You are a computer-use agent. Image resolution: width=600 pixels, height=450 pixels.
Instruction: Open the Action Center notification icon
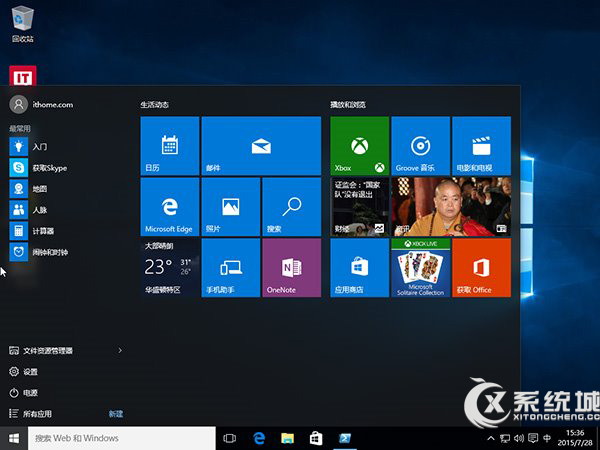533,438
